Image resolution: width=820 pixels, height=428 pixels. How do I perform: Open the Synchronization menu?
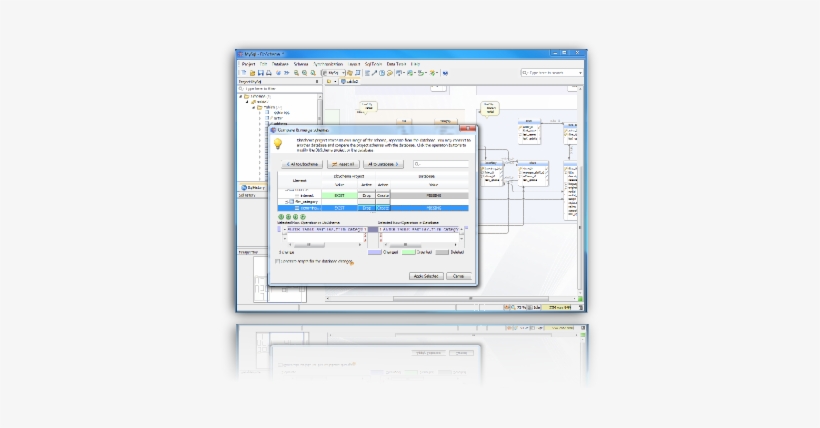328,64
